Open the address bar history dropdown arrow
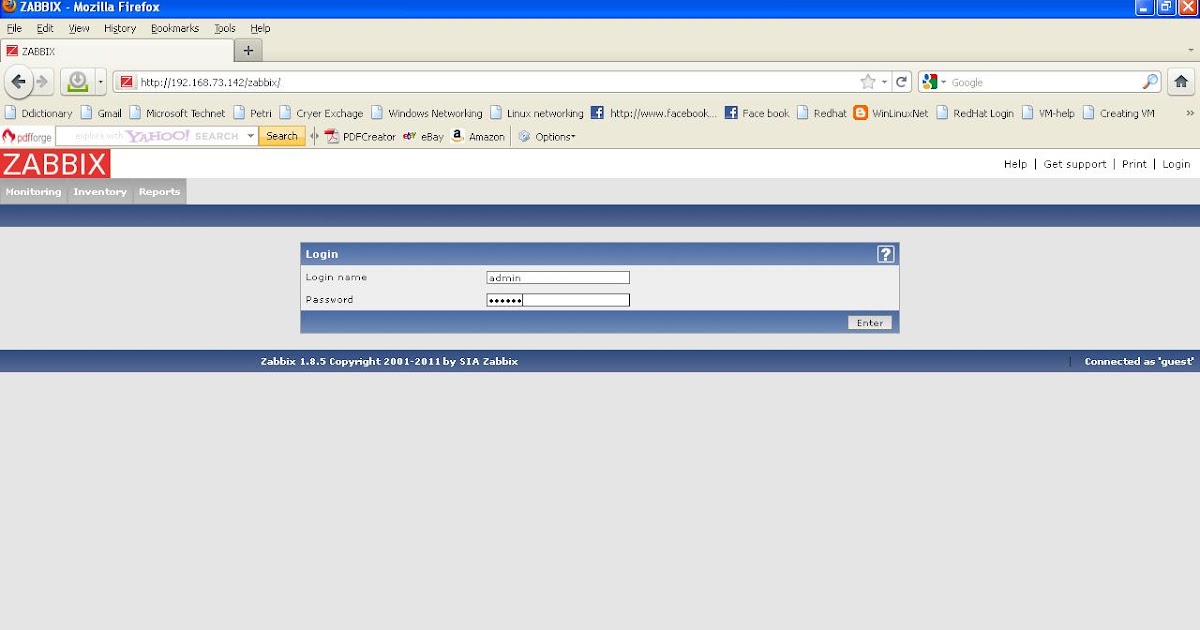This screenshot has width=1200, height=630. (x=884, y=82)
